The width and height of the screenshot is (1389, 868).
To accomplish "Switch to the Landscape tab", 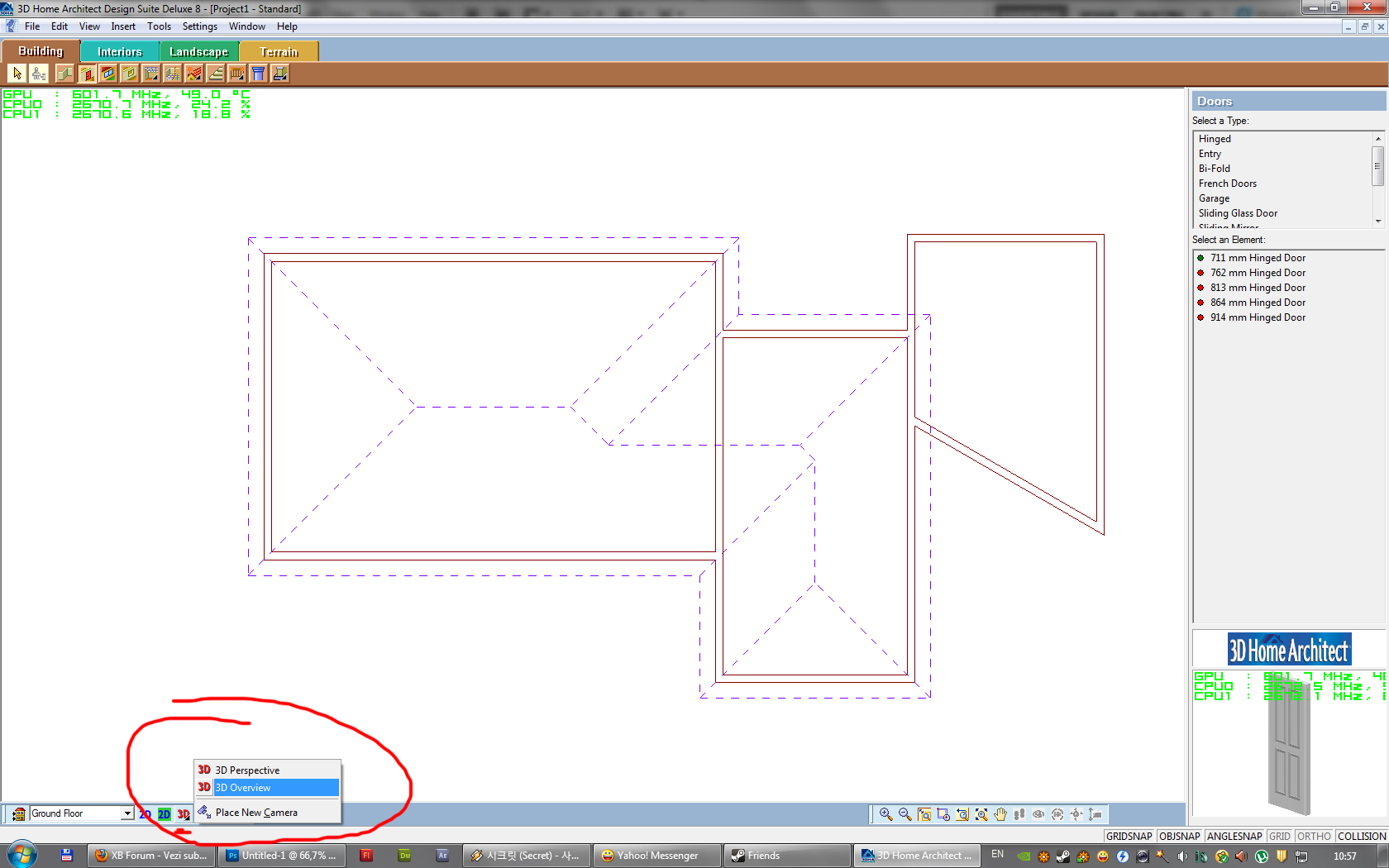I will (x=198, y=51).
